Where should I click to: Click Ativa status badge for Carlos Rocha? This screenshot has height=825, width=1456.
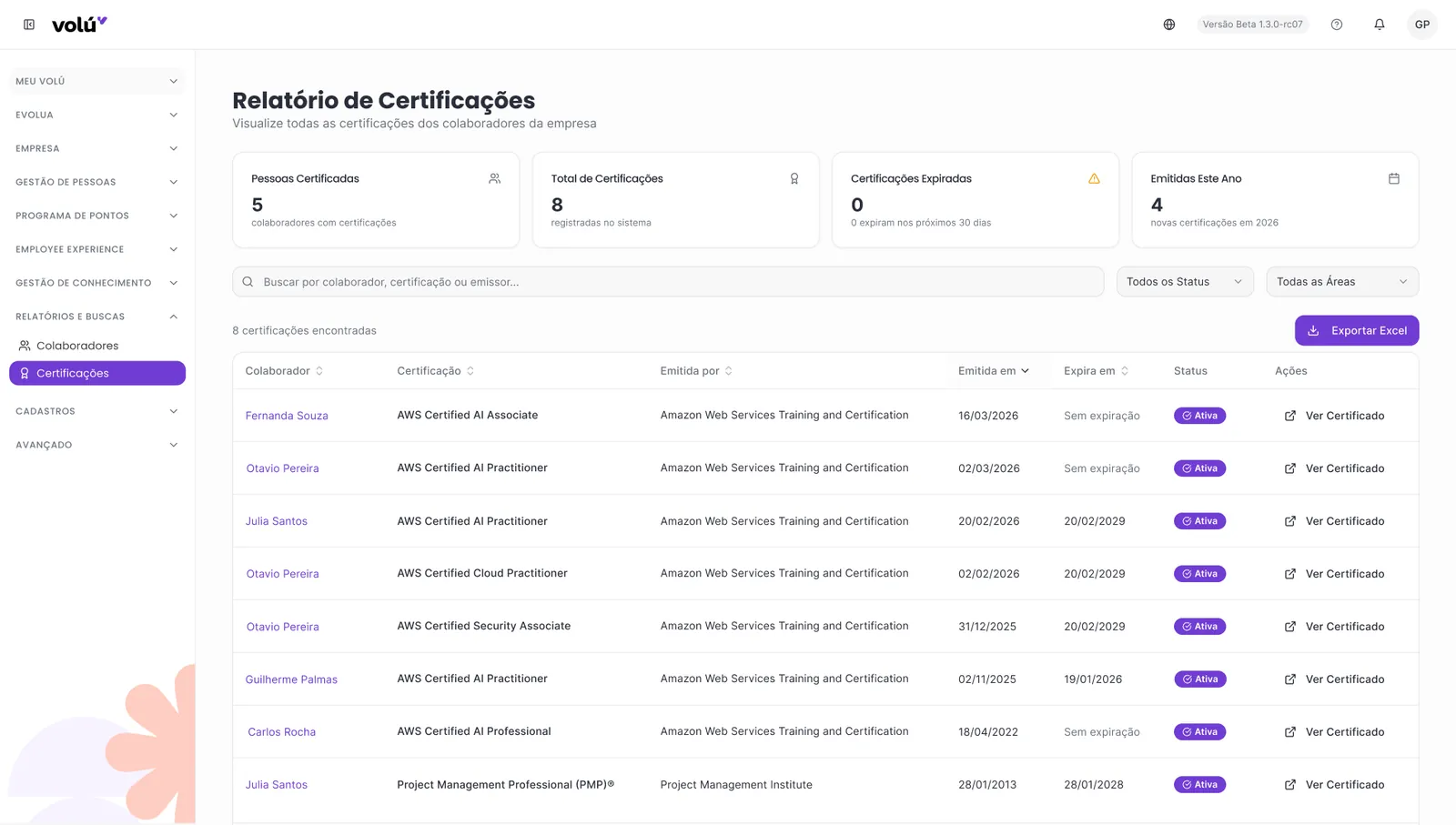point(1199,732)
